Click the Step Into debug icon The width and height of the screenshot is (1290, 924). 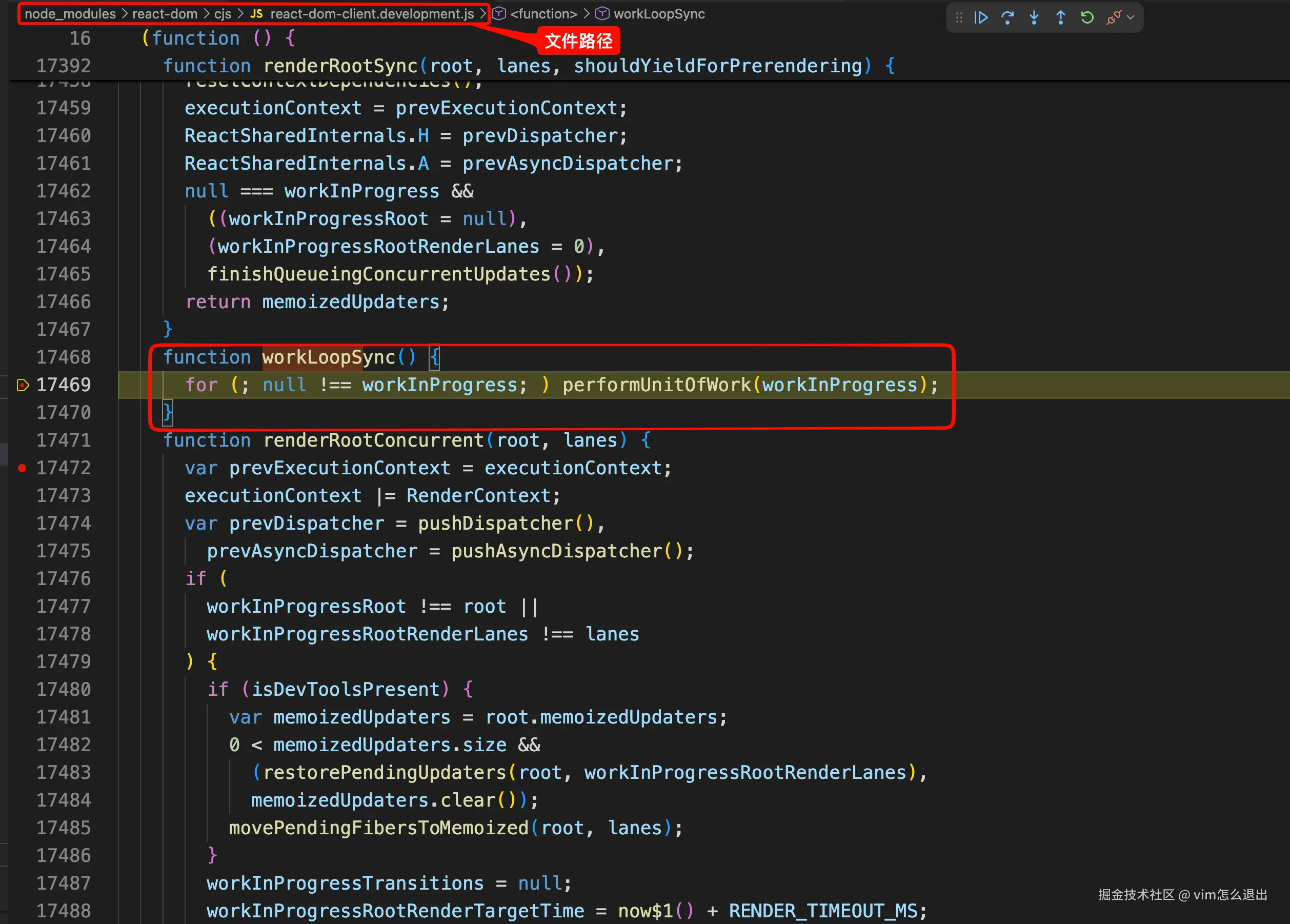coord(1034,17)
